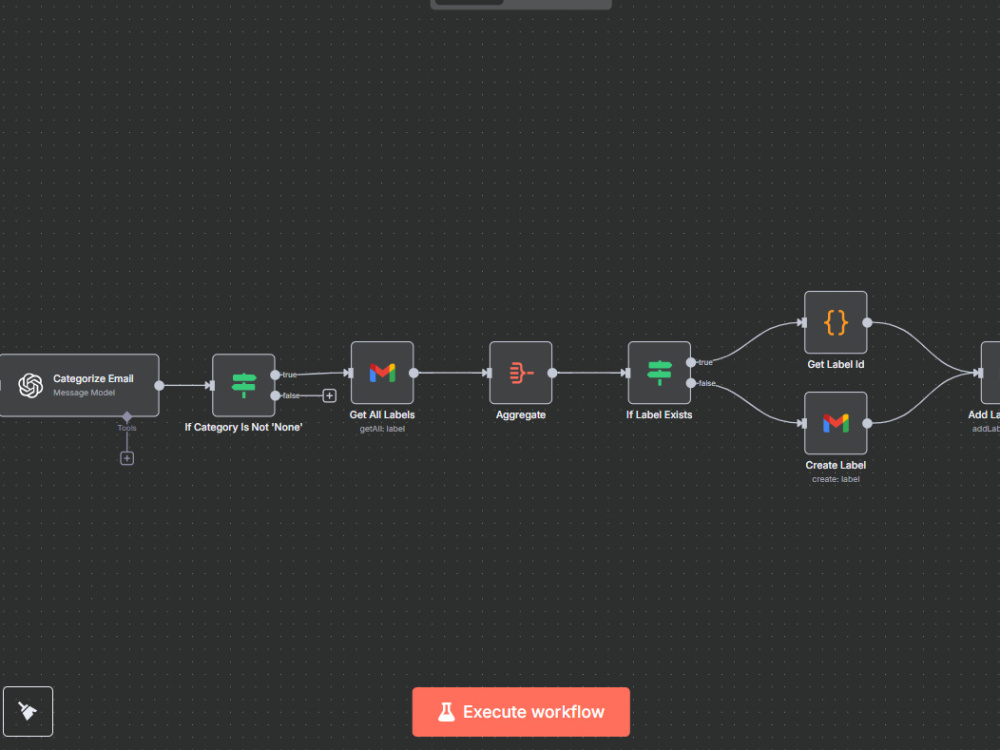The height and width of the screenshot is (750, 1000).
Task: Click the 'create: label' subtitle text
Action: coord(835,479)
